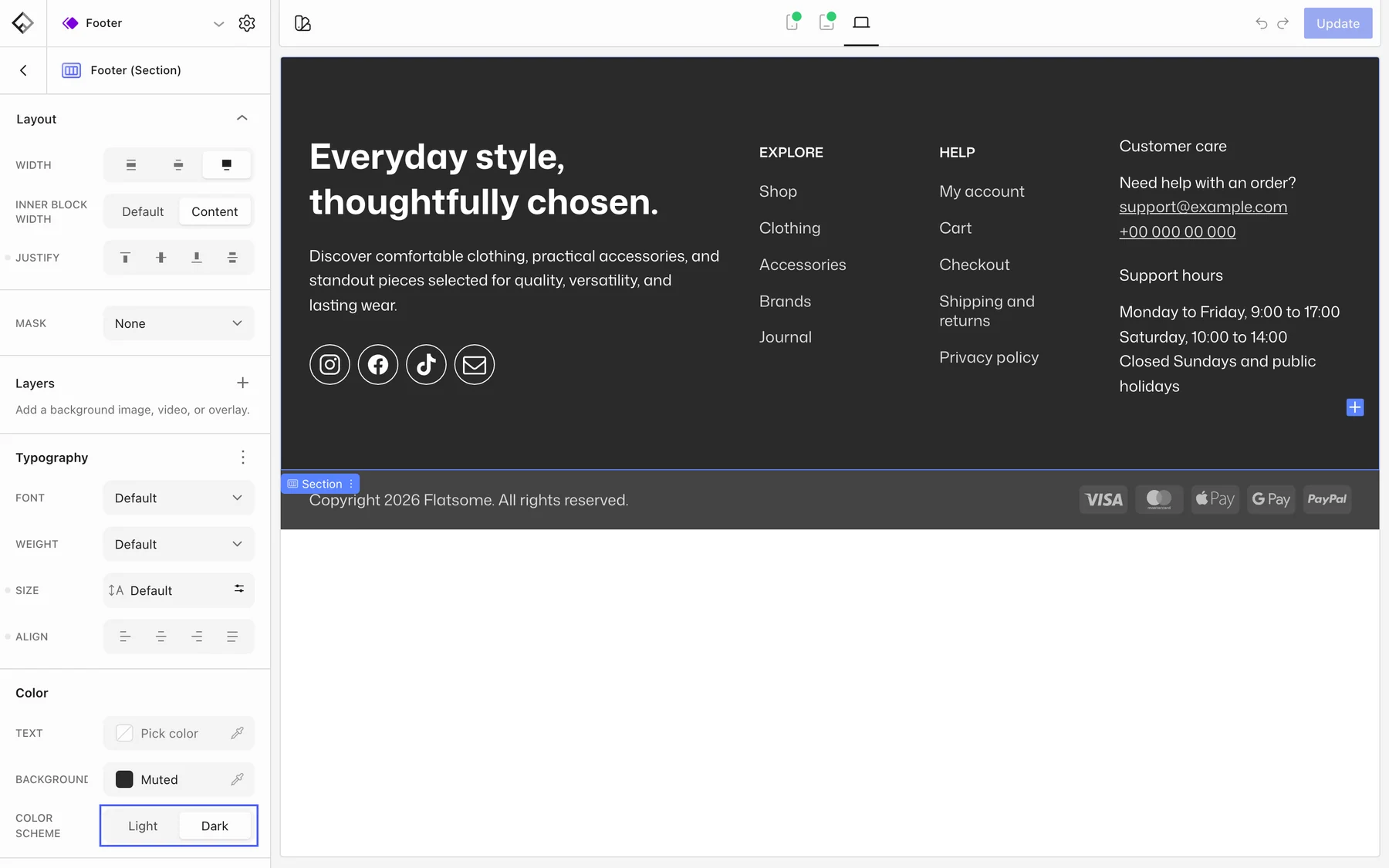Open size slider adjustment icon

click(x=239, y=589)
